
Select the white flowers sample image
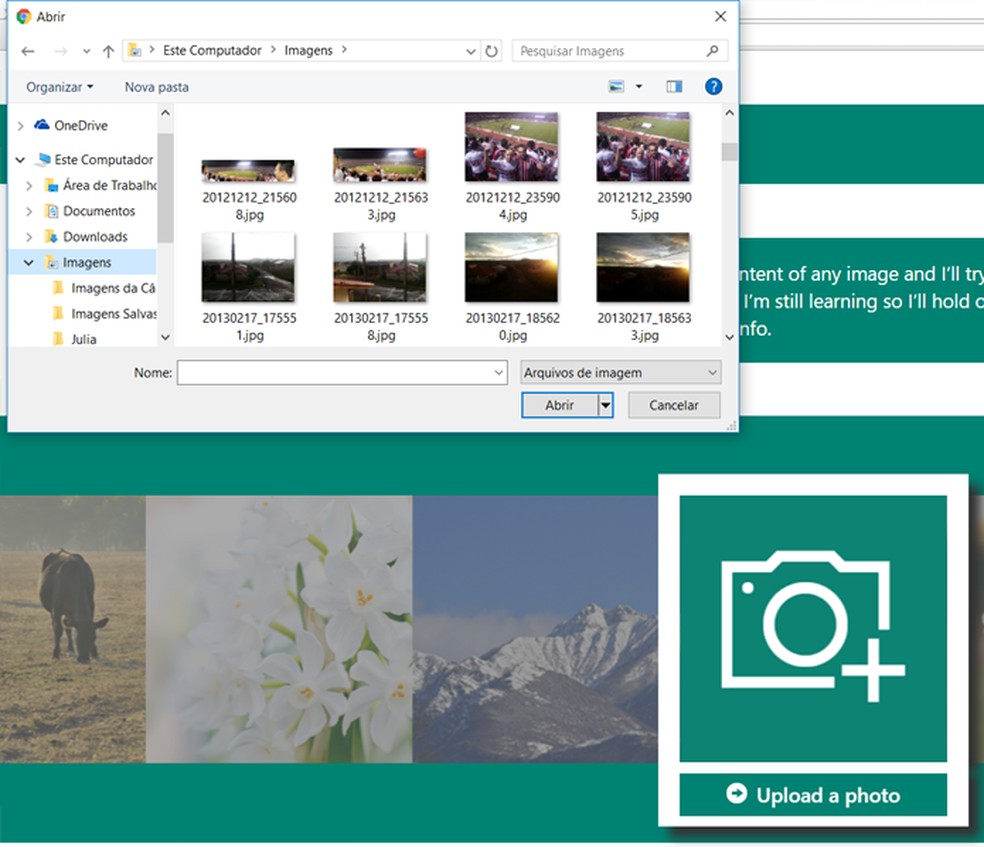click(x=279, y=629)
